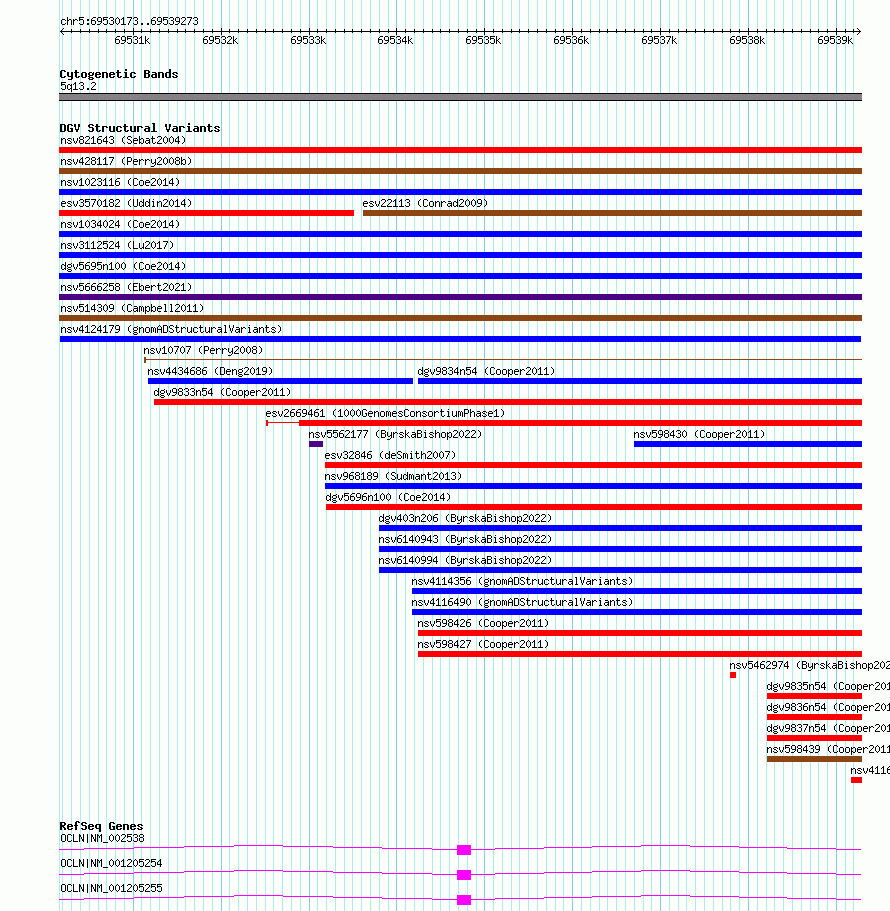Open the OCLN|NM_002538 transcript label
This screenshot has height=911, width=890.
point(102,838)
